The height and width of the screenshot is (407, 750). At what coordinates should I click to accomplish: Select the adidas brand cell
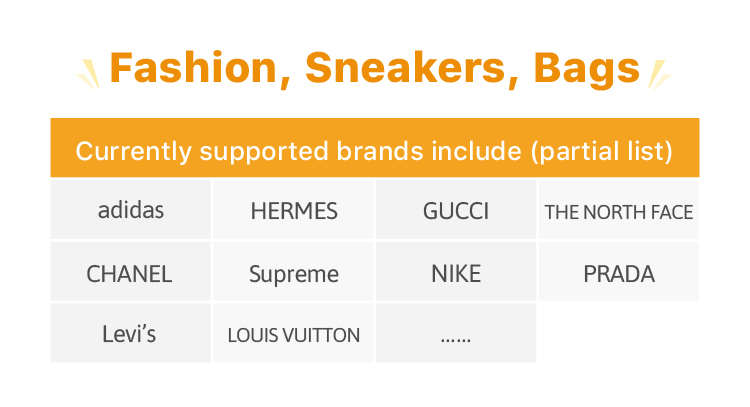[x=131, y=210]
